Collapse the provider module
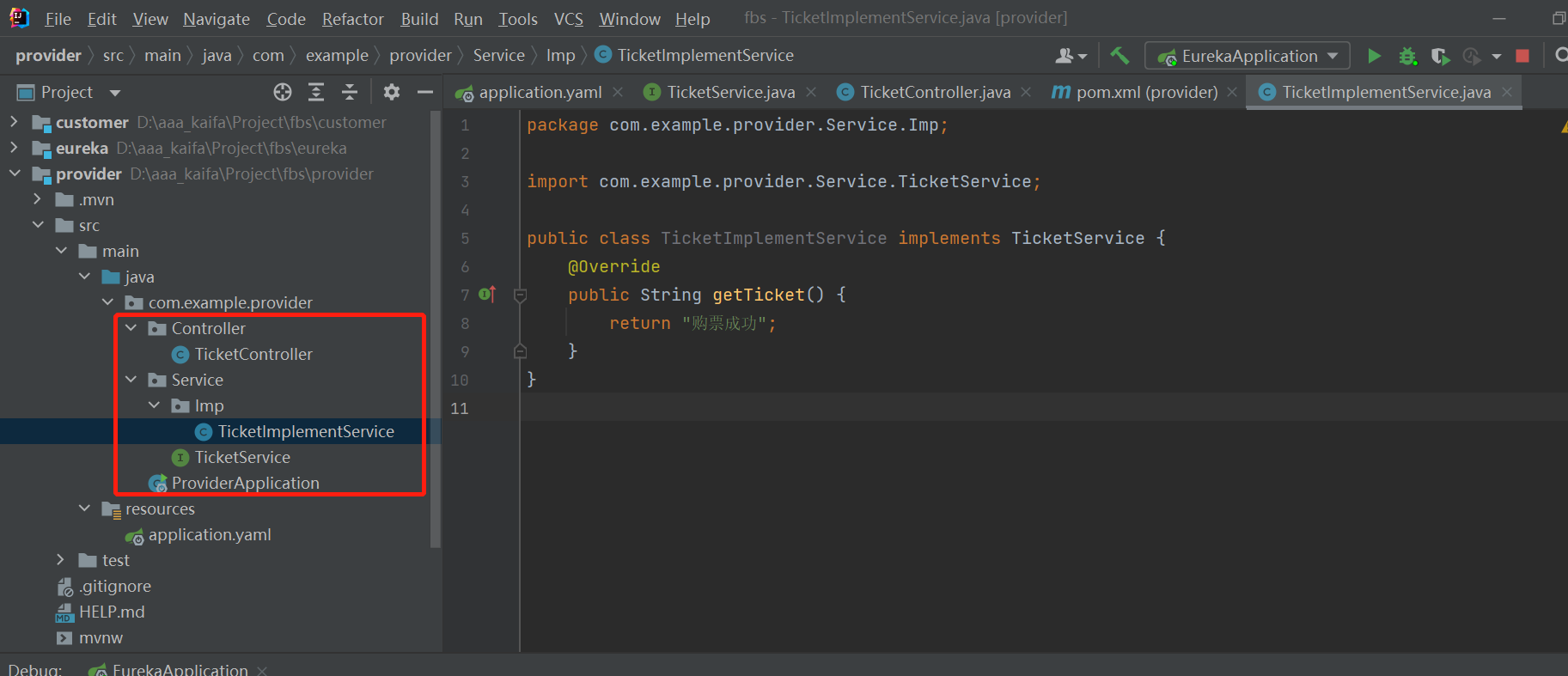 point(14,174)
